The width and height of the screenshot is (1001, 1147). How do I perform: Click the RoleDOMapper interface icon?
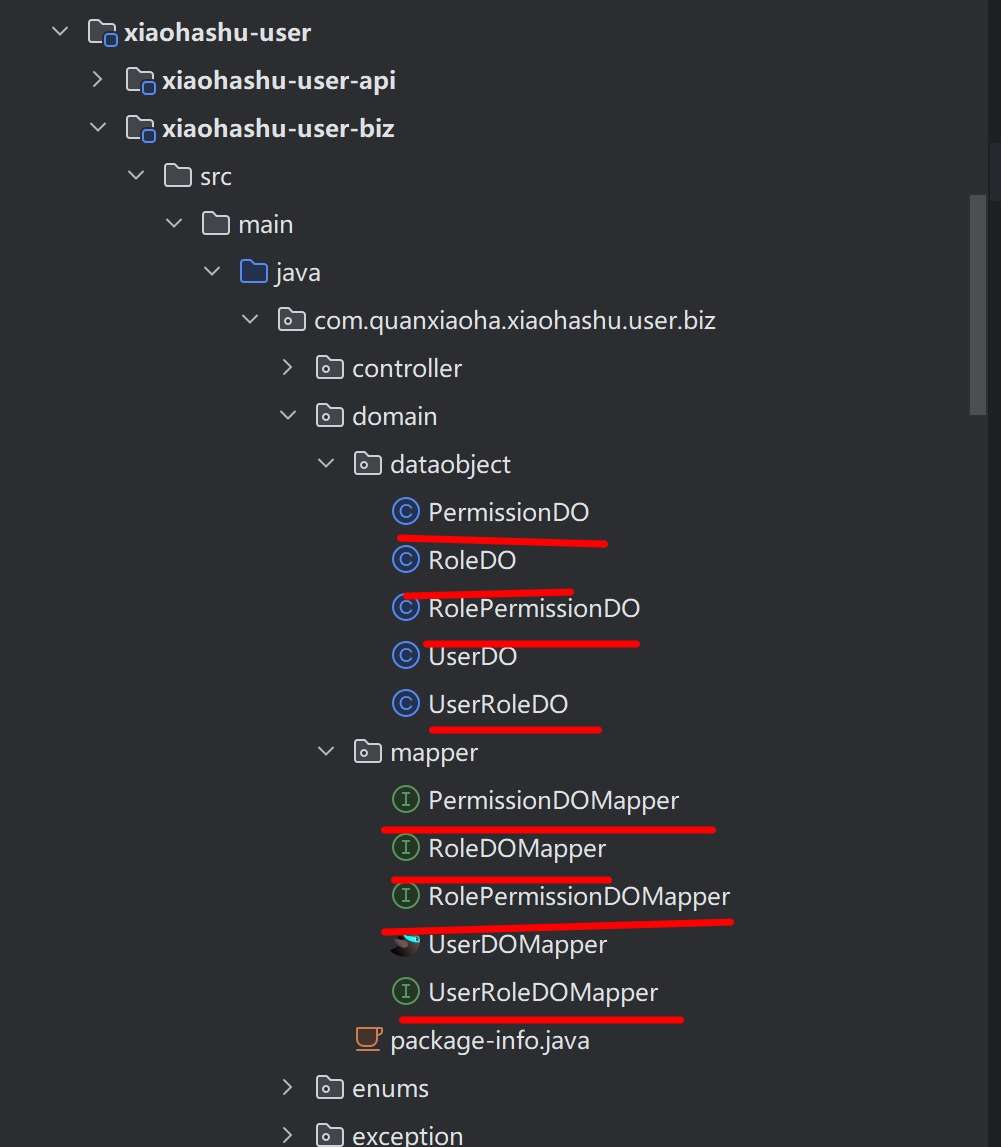coord(405,849)
